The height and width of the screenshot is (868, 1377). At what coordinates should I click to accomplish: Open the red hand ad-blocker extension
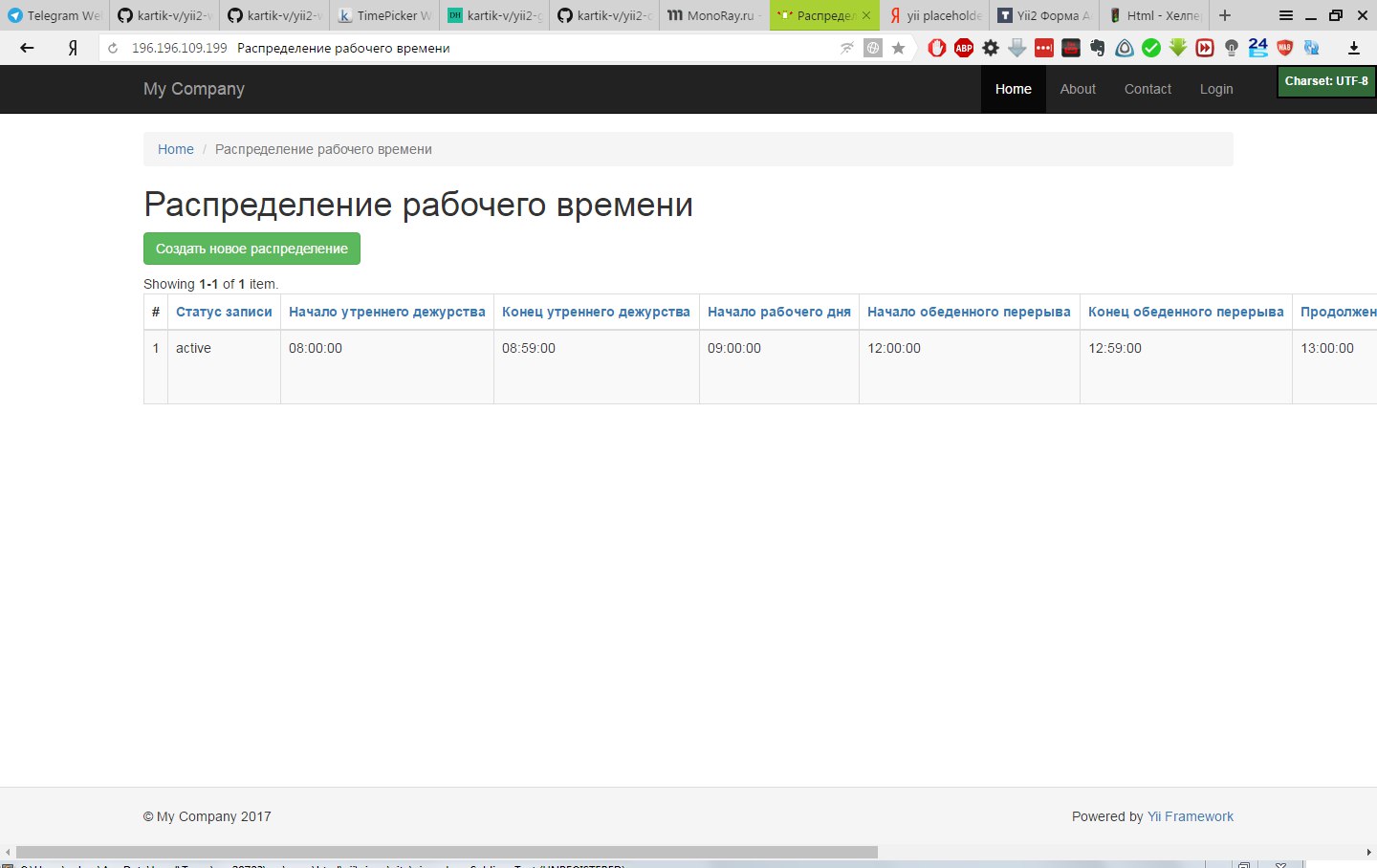pyautogui.click(x=937, y=48)
